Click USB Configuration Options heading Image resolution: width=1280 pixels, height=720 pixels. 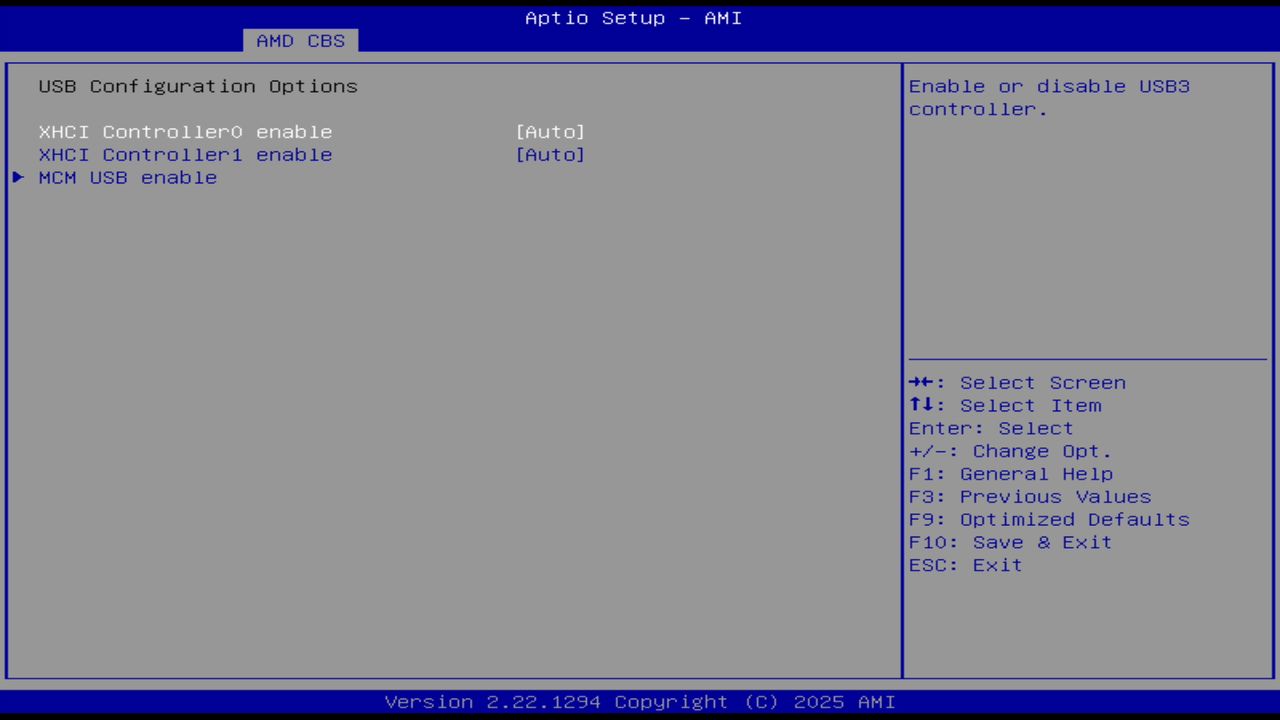(x=198, y=86)
